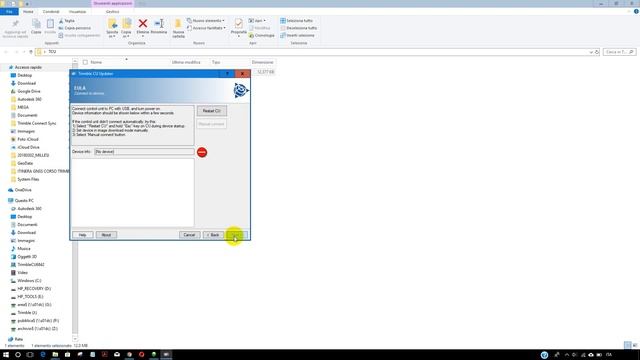This screenshot has height=360, width=640.
Task: Select the Strumenti applicazioni contextual tab
Action: tap(113, 3)
